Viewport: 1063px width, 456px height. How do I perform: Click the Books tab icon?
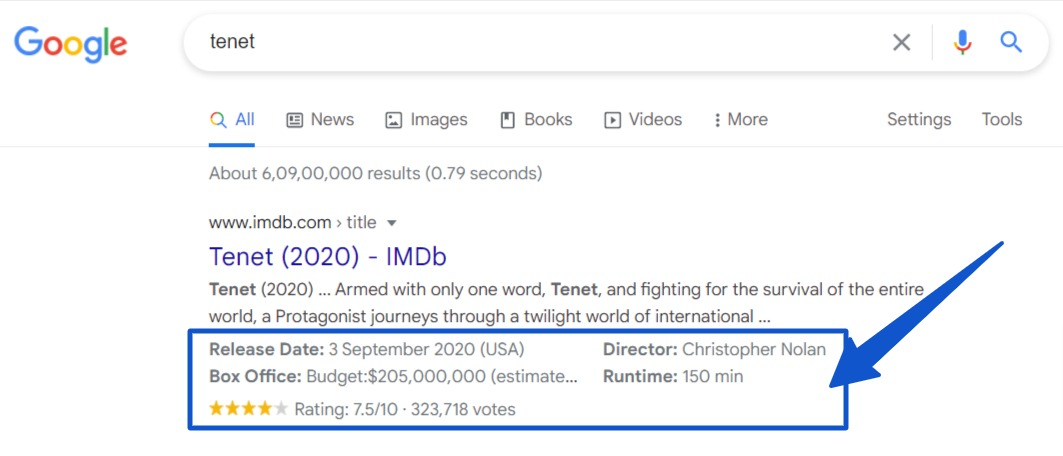tap(508, 121)
